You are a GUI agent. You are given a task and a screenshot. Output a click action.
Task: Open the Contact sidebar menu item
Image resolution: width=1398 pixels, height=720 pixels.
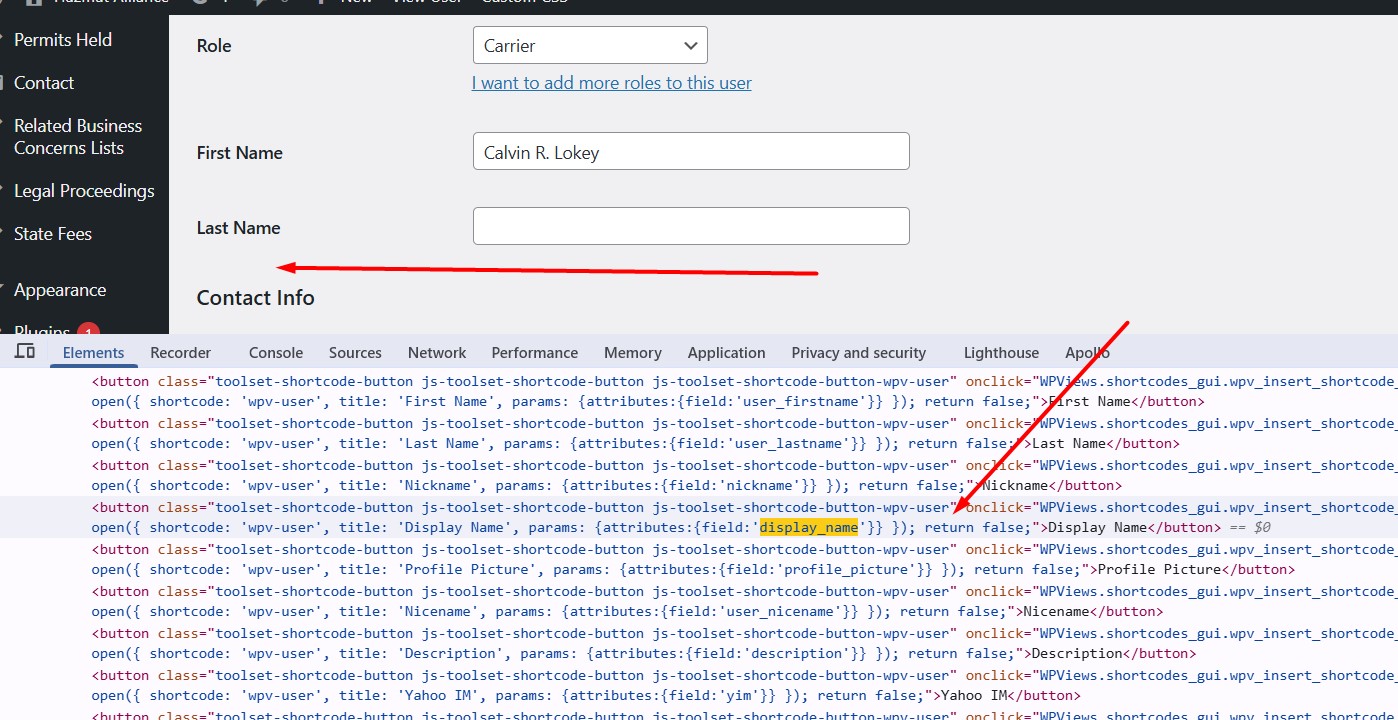coord(44,83)
